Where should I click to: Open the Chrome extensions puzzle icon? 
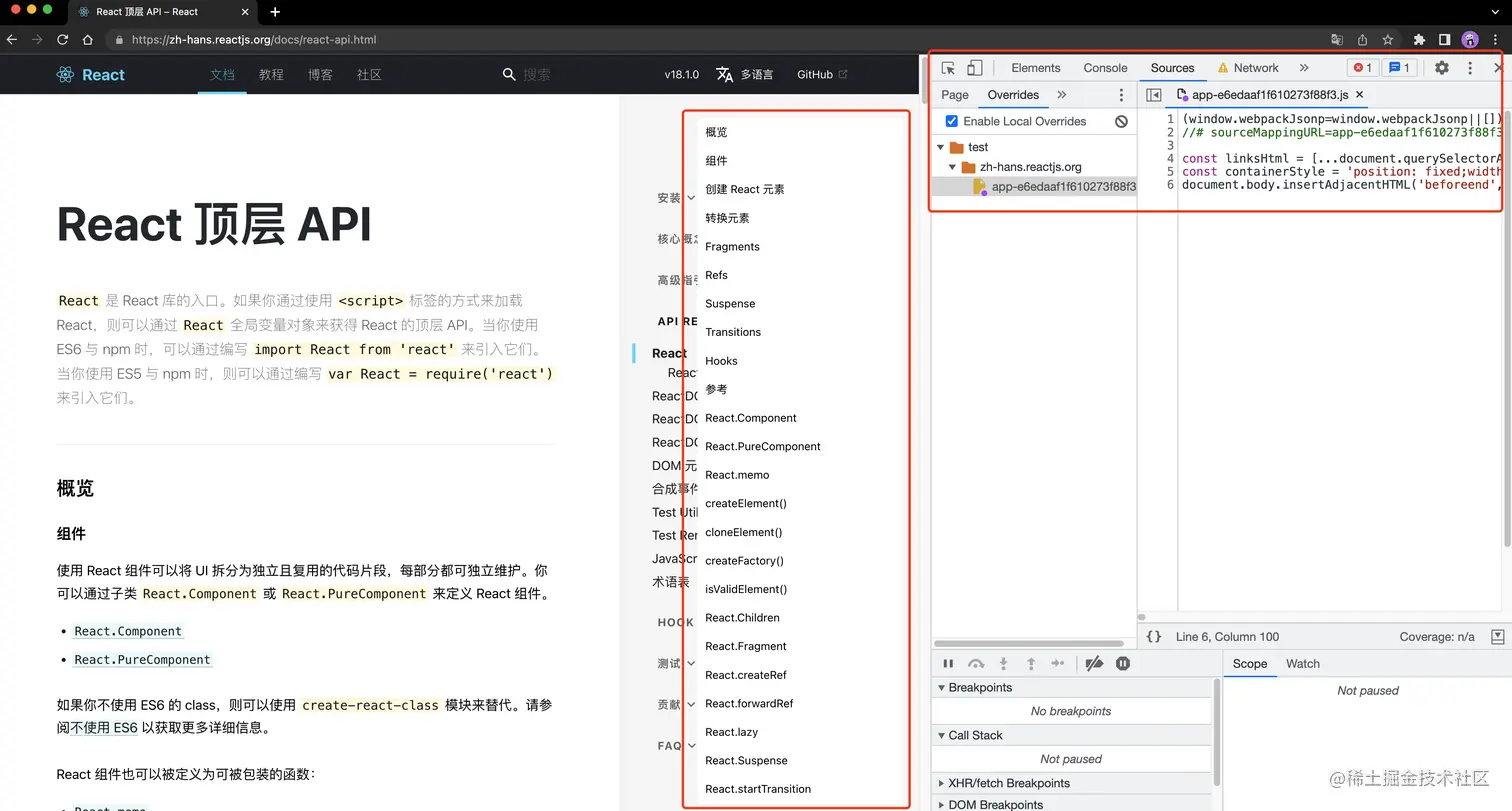pos(1419,40)
